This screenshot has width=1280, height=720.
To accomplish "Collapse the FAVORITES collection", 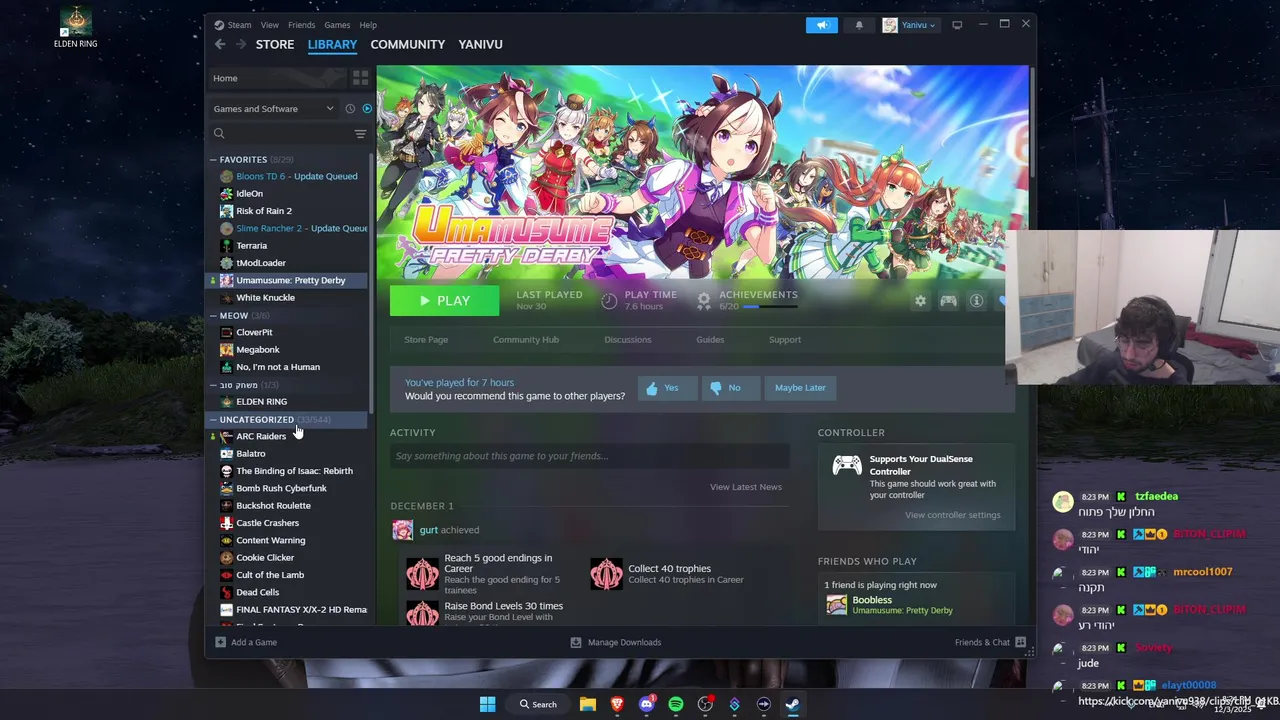I will click(x=213, y=160).
